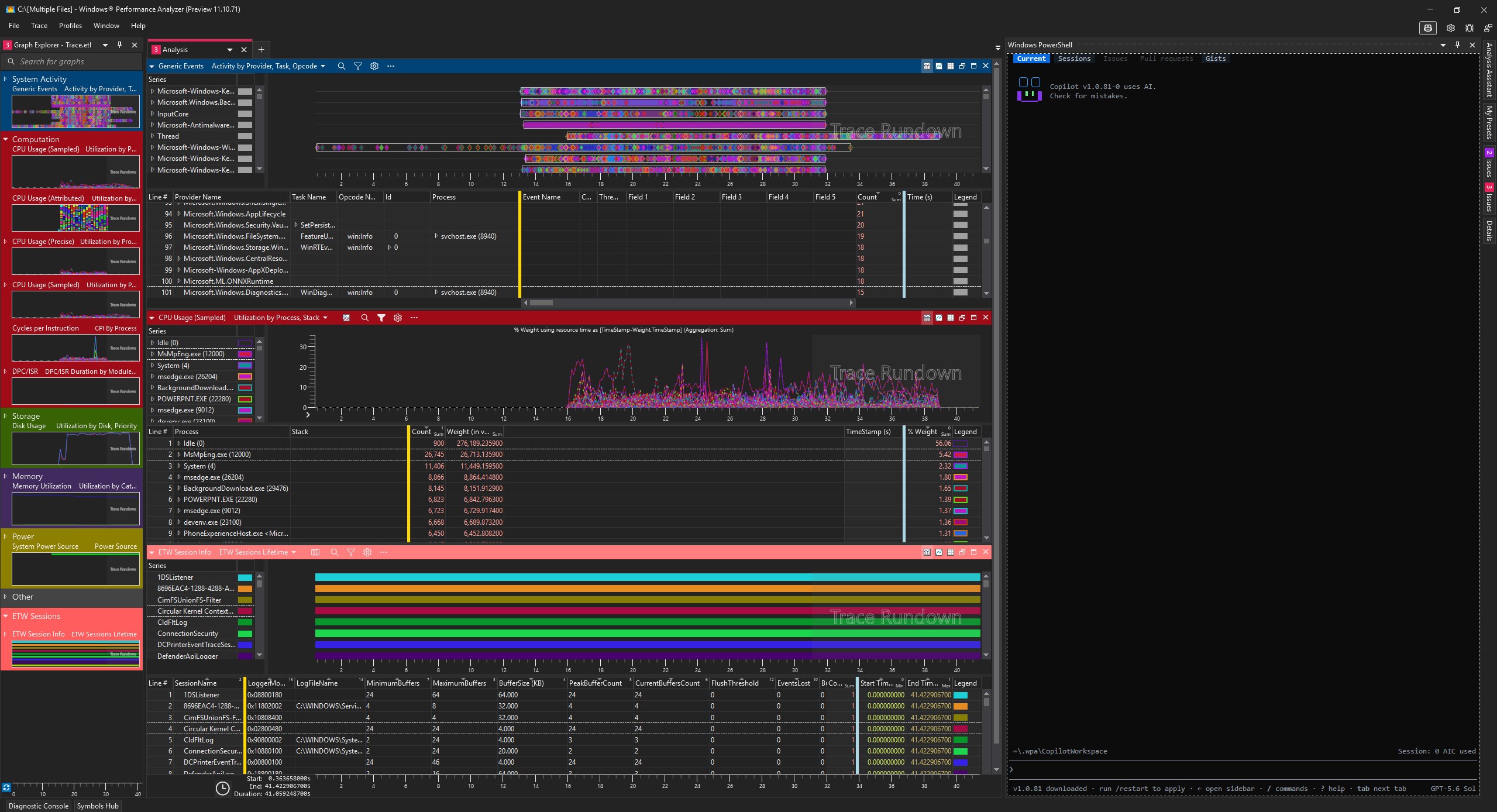Open view settings gear in ETW Session Info toolbar
The height and width of the screenshot is (812, 1497).
tap(367, 552)
